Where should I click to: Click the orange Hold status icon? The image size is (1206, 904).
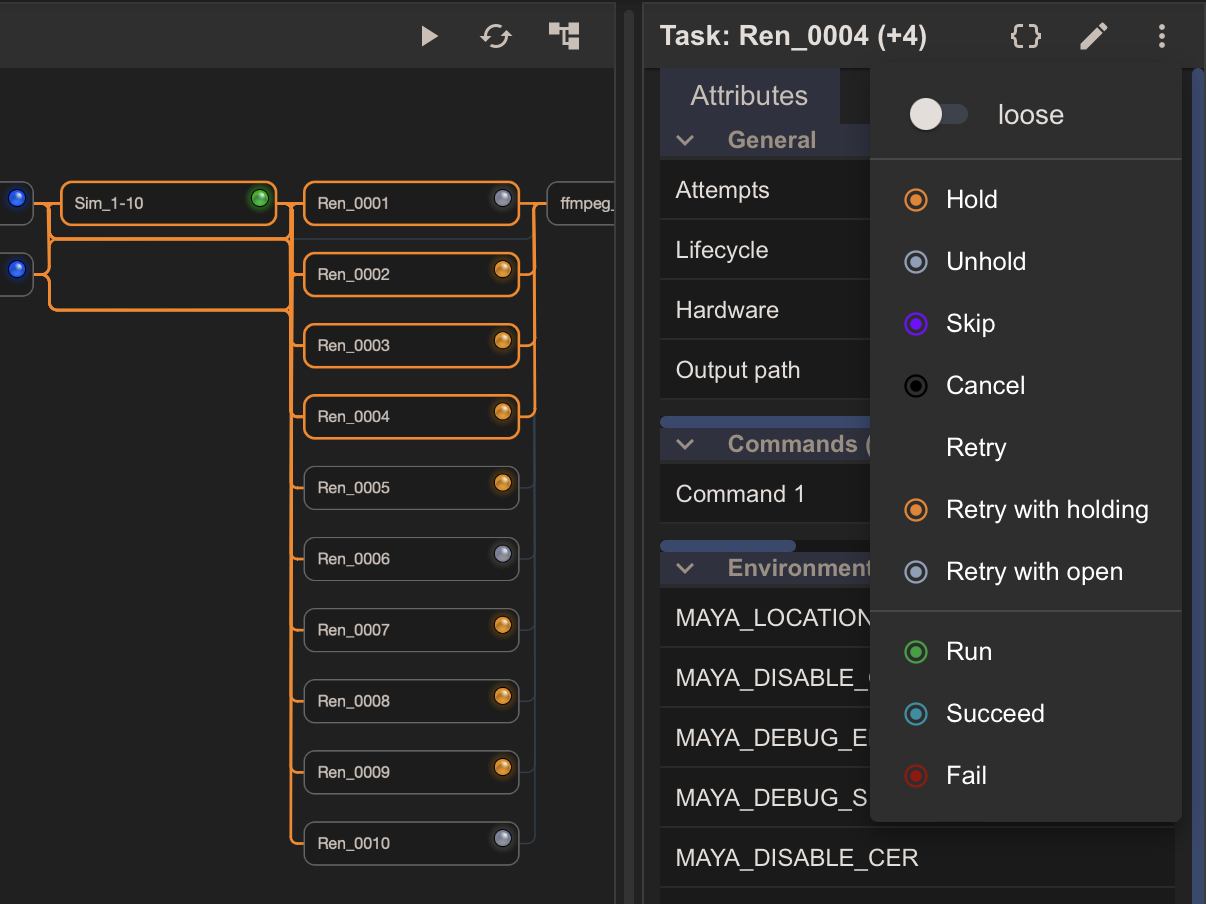click(x=916, y=200)
